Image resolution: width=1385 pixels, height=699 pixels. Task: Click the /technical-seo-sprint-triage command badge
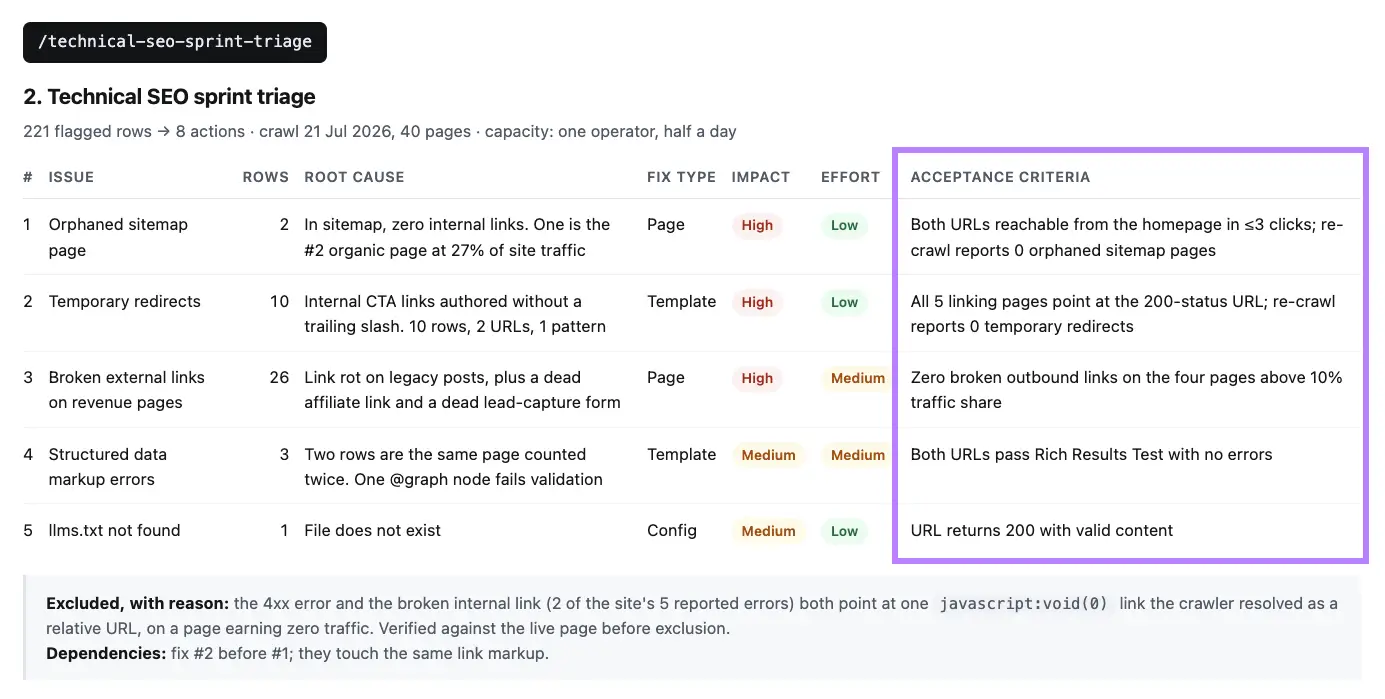175,42
